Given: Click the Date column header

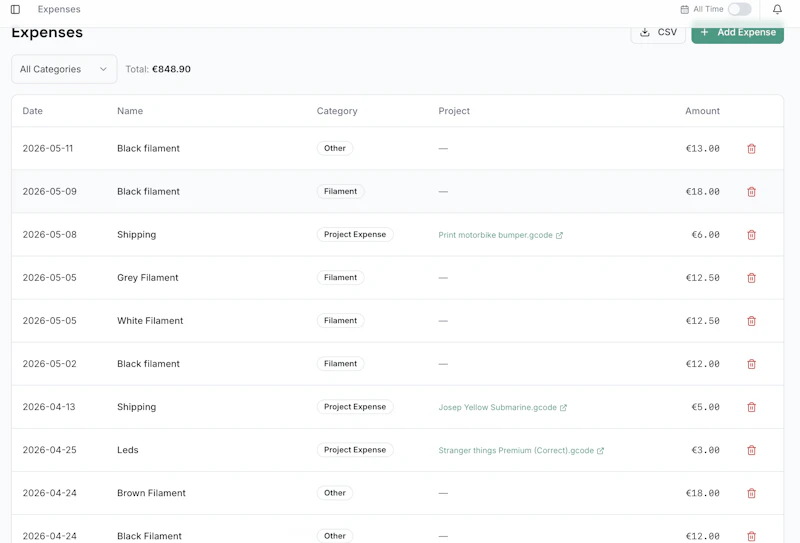Looking at the screenshot, I should 33,111.
